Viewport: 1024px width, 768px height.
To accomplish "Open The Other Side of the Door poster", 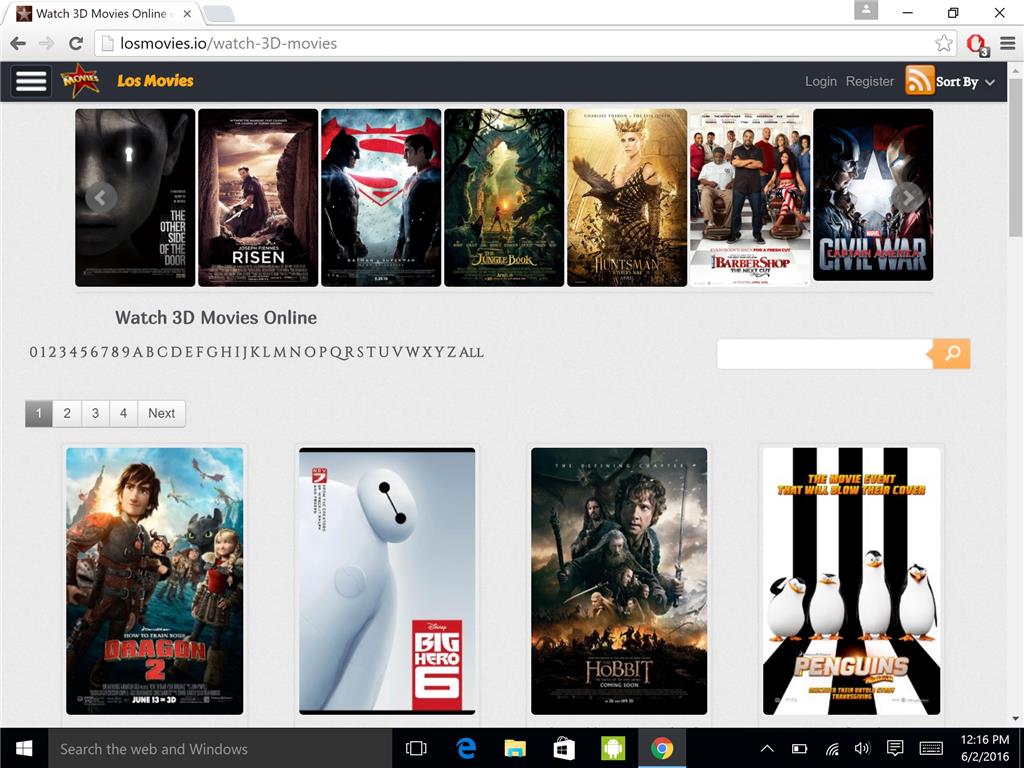I will (x=135, y=197).
